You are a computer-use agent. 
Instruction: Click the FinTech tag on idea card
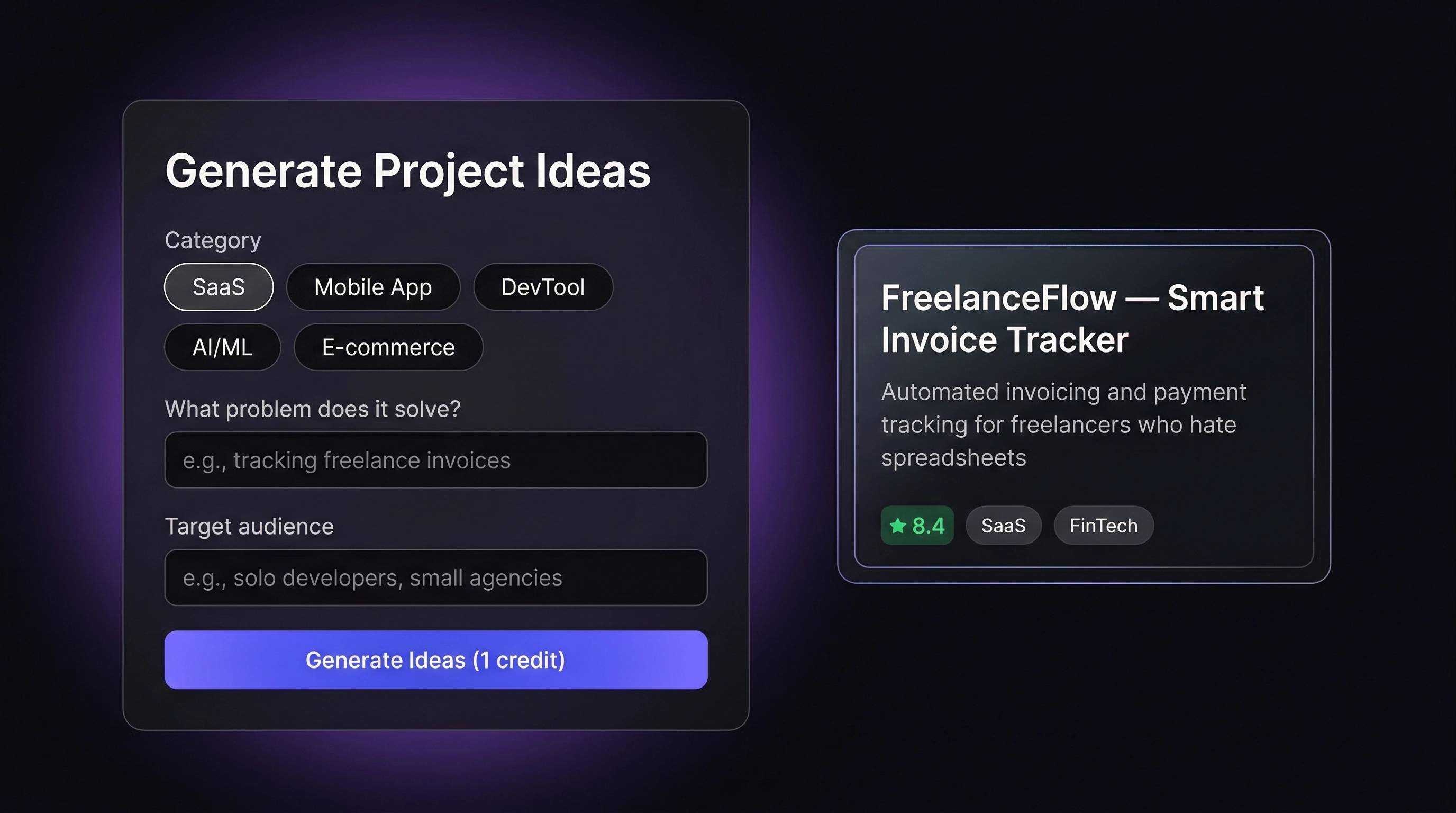[x=1103, y=526]
